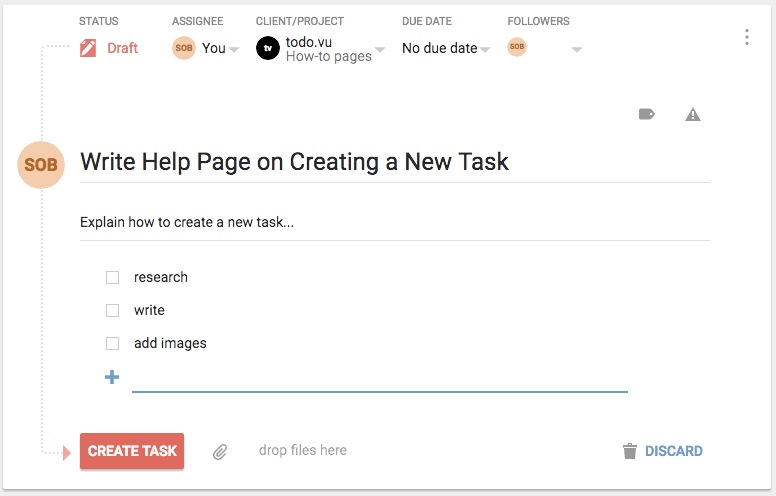Open the client/project dropdown arrow

click(380, 49)
